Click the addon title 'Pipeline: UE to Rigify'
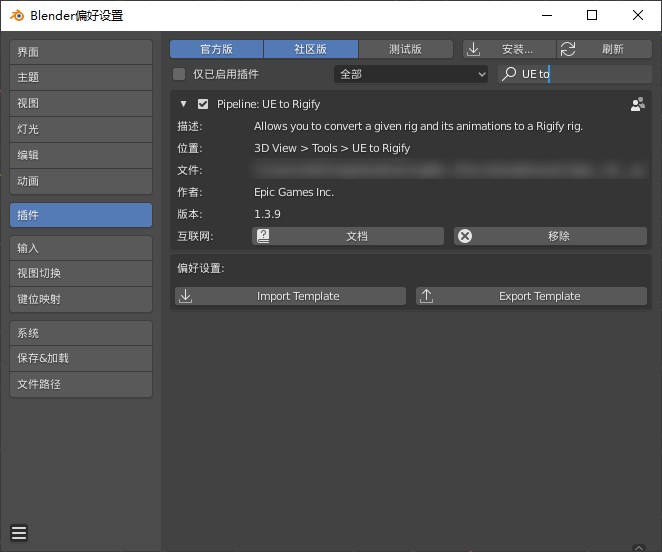The height and width of the screenshot is (552, 662). tap(269, 104)
